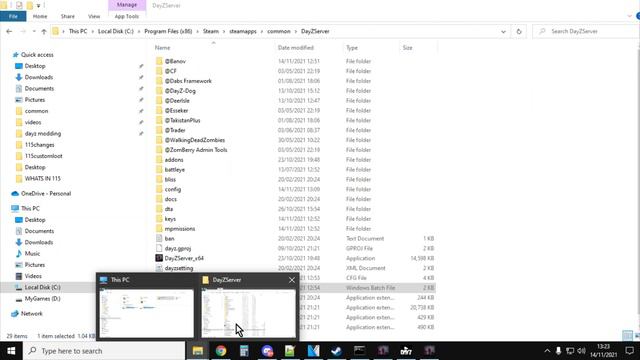Select Network in navigation pane
Viewport: 640px width, 360px height.
[x=31, y=313]
